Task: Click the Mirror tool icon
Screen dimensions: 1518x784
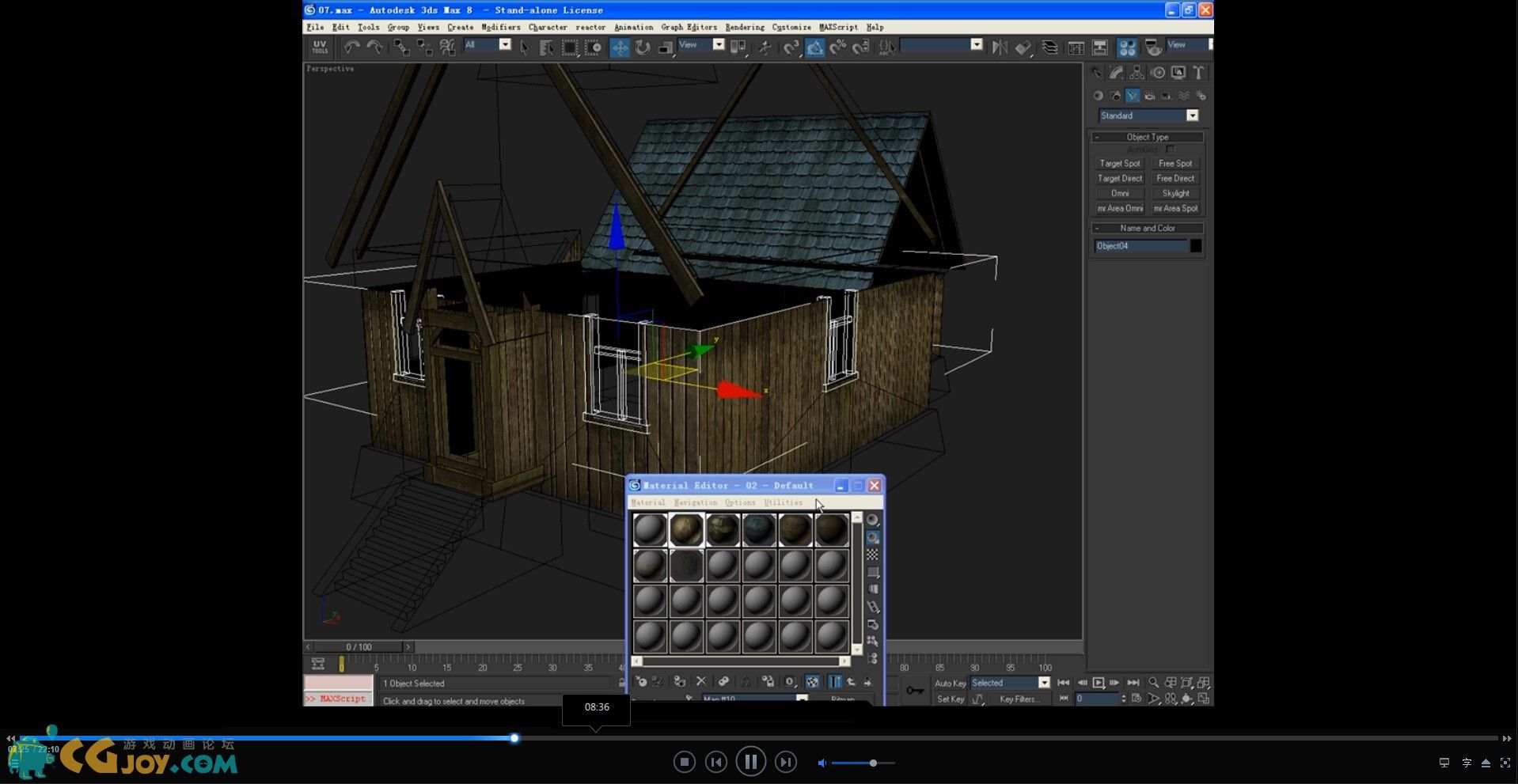Action: pos(1000,47)
